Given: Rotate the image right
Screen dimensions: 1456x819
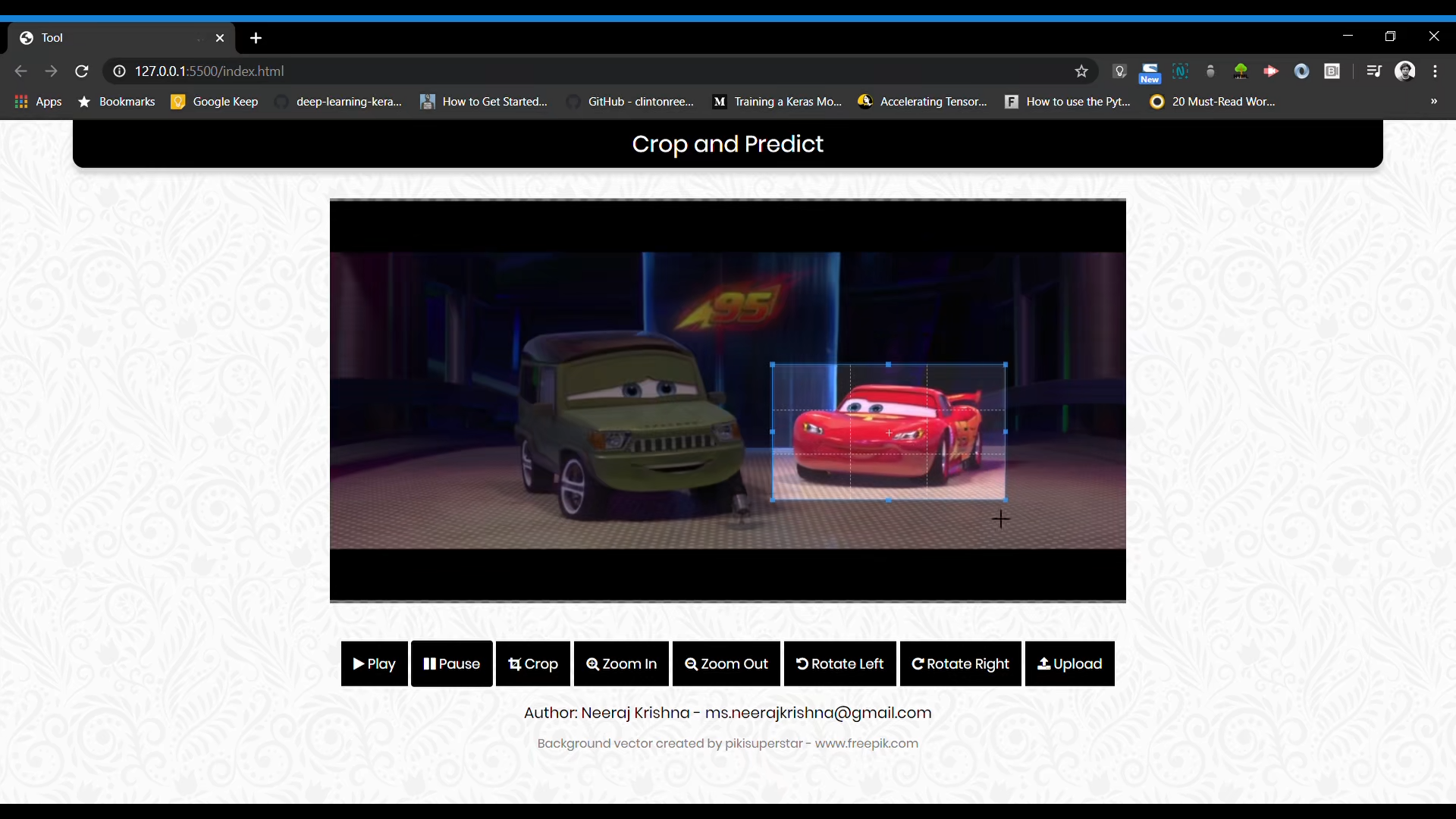Looking at the screenshot, I should 960,664.
